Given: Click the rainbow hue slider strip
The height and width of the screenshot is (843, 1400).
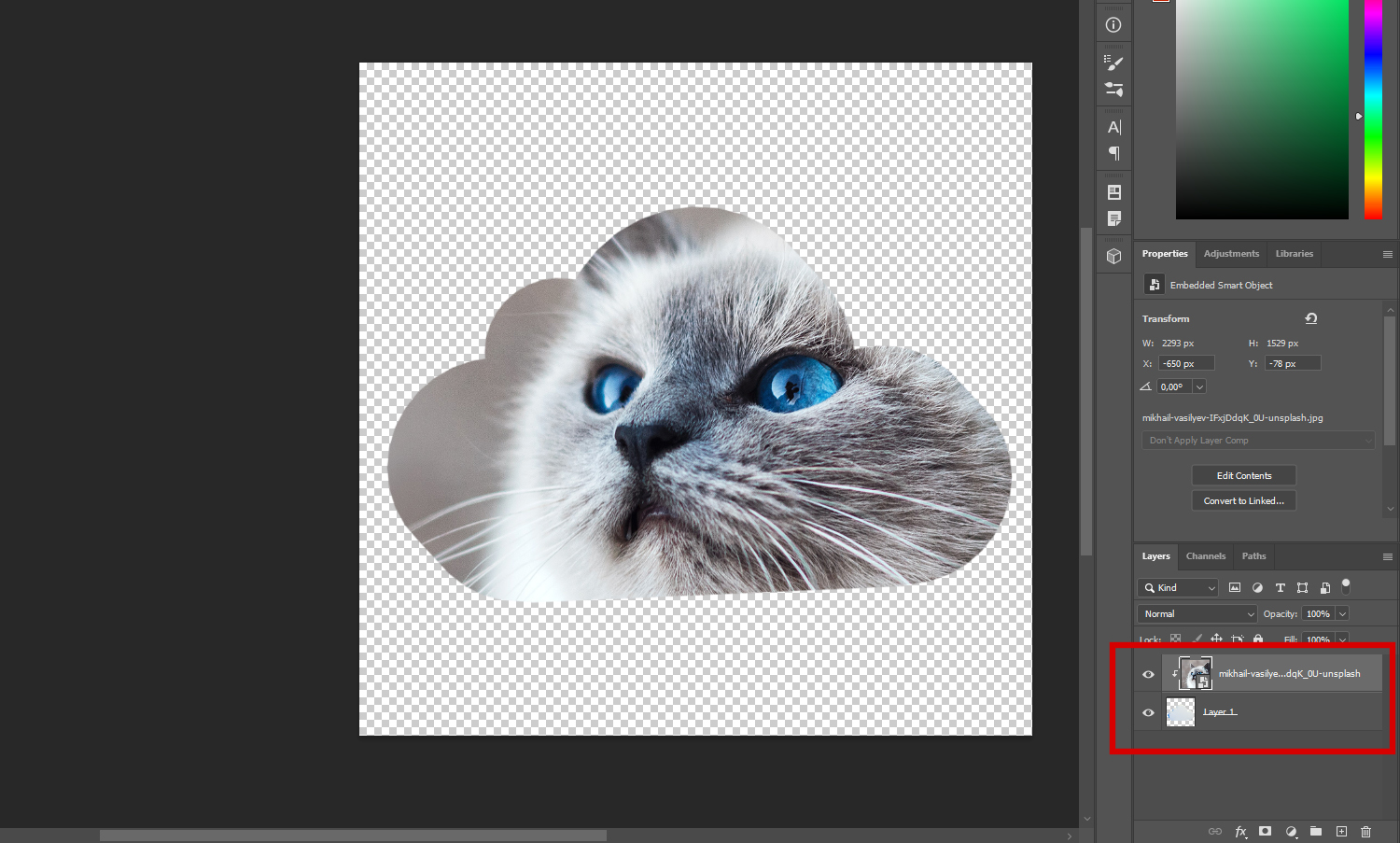Looking at the screenshot, I should 1373,109.
